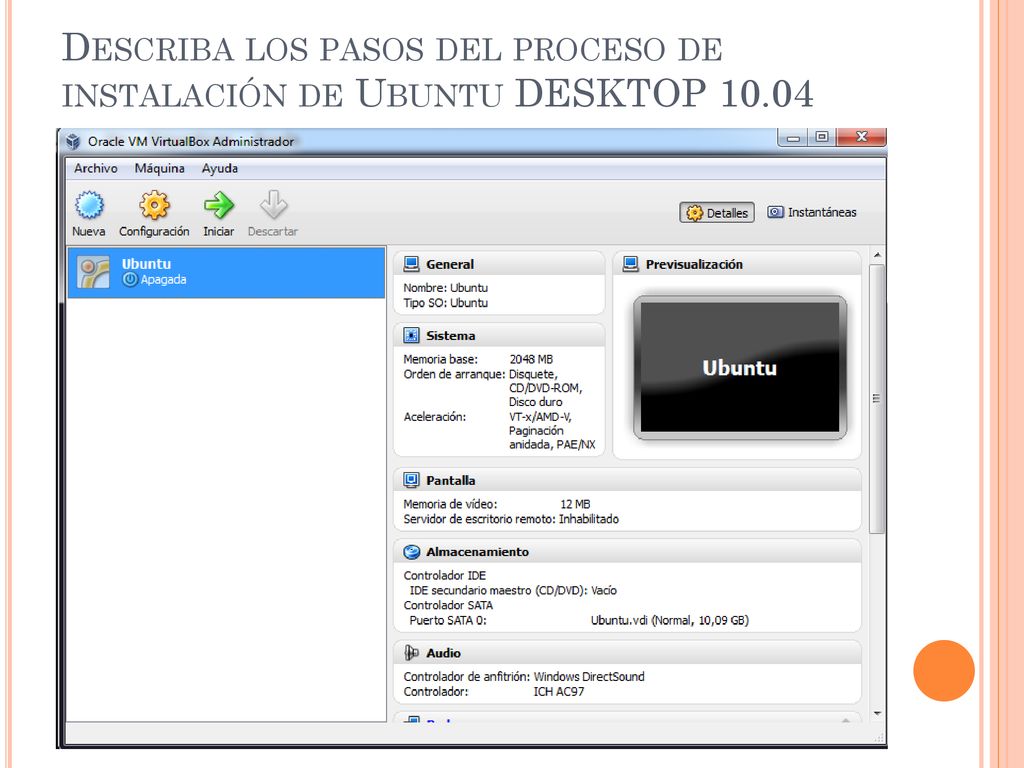Image resolution: width=1024 pixels, height=768 pixels.
Task: Click the power status icon beside Apagada
Action: pyautogui.click(x=130, y=280)
